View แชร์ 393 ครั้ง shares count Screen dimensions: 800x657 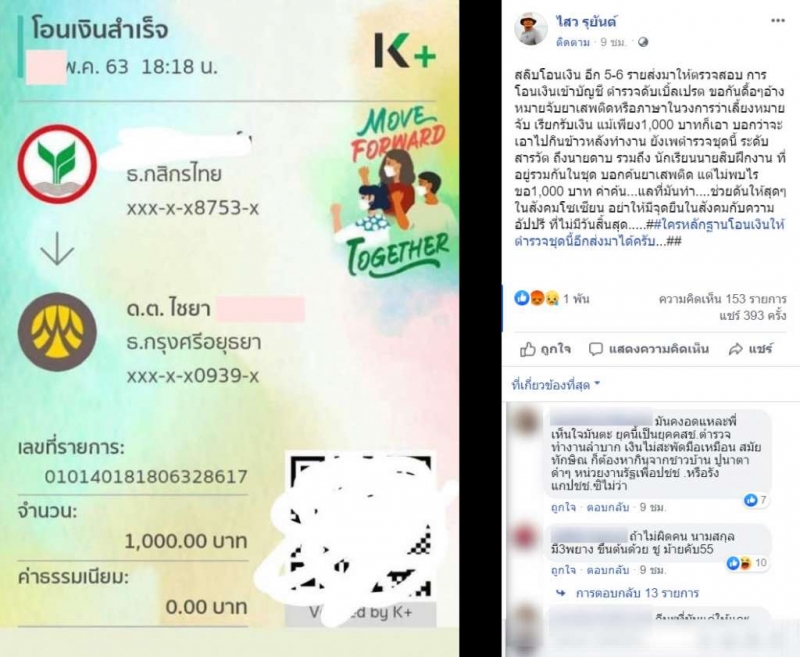pos(753,316)
